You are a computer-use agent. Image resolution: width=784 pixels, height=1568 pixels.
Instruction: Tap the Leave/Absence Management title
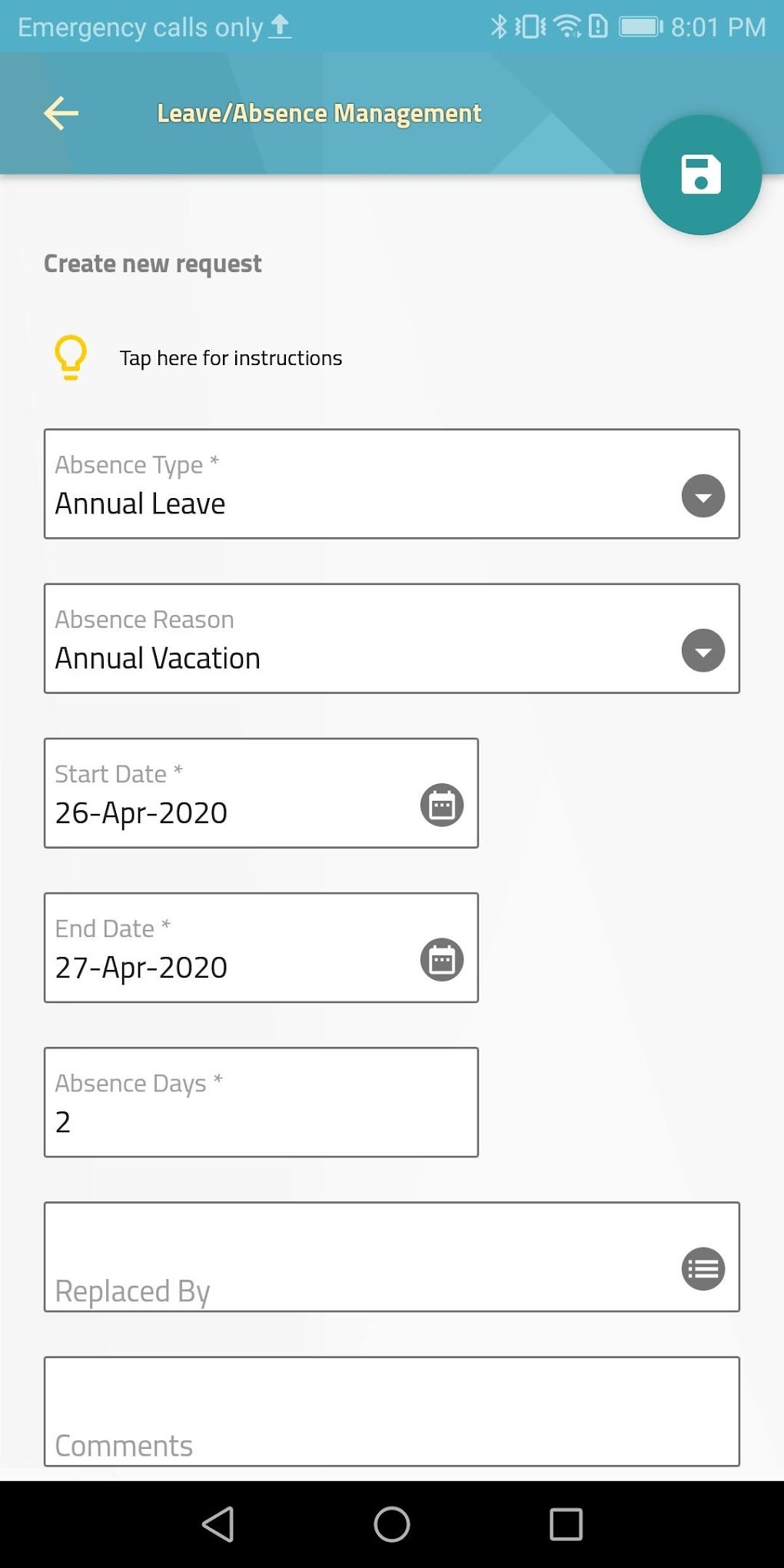(319, 114)
